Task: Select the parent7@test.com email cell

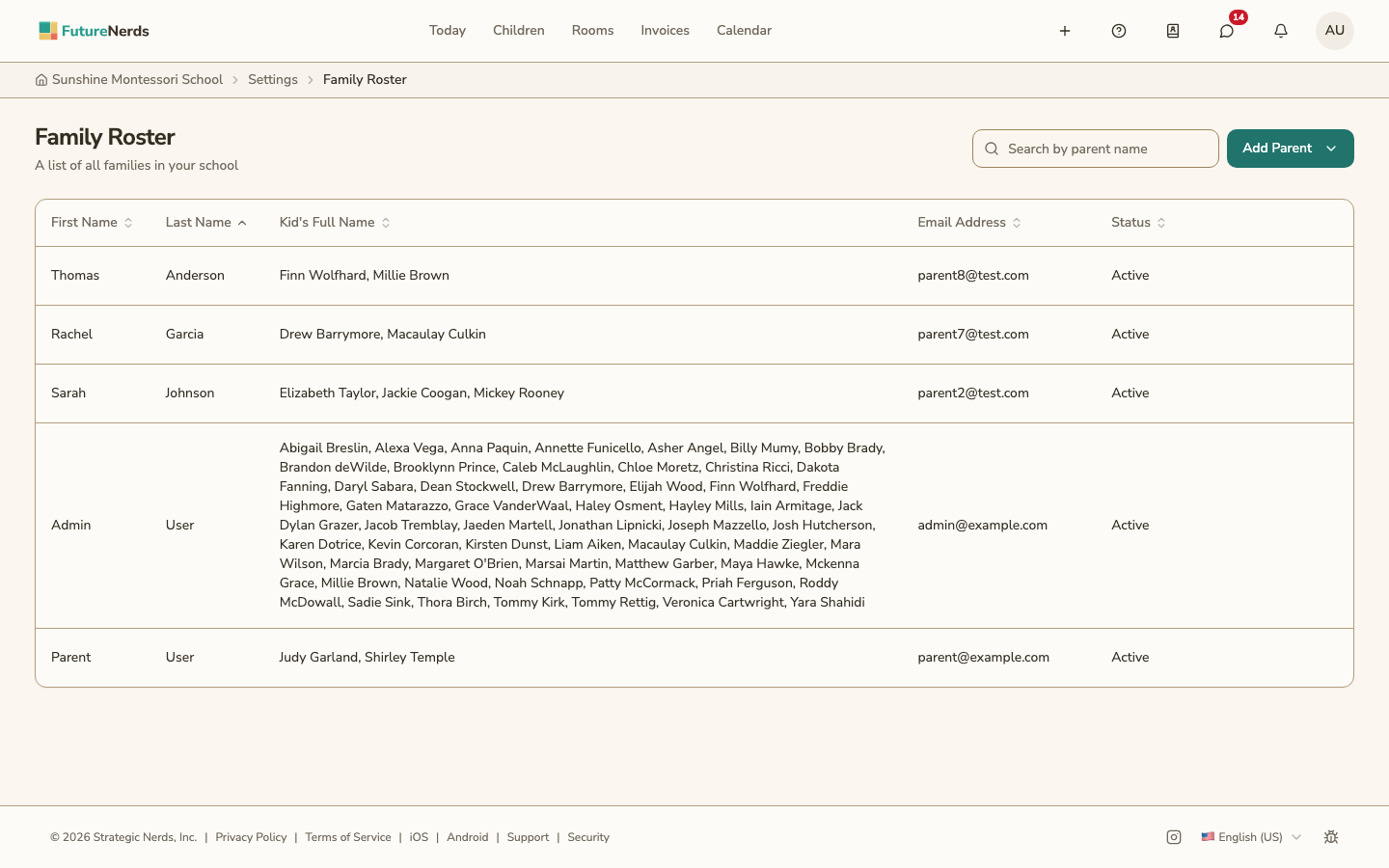Action: 973,335
